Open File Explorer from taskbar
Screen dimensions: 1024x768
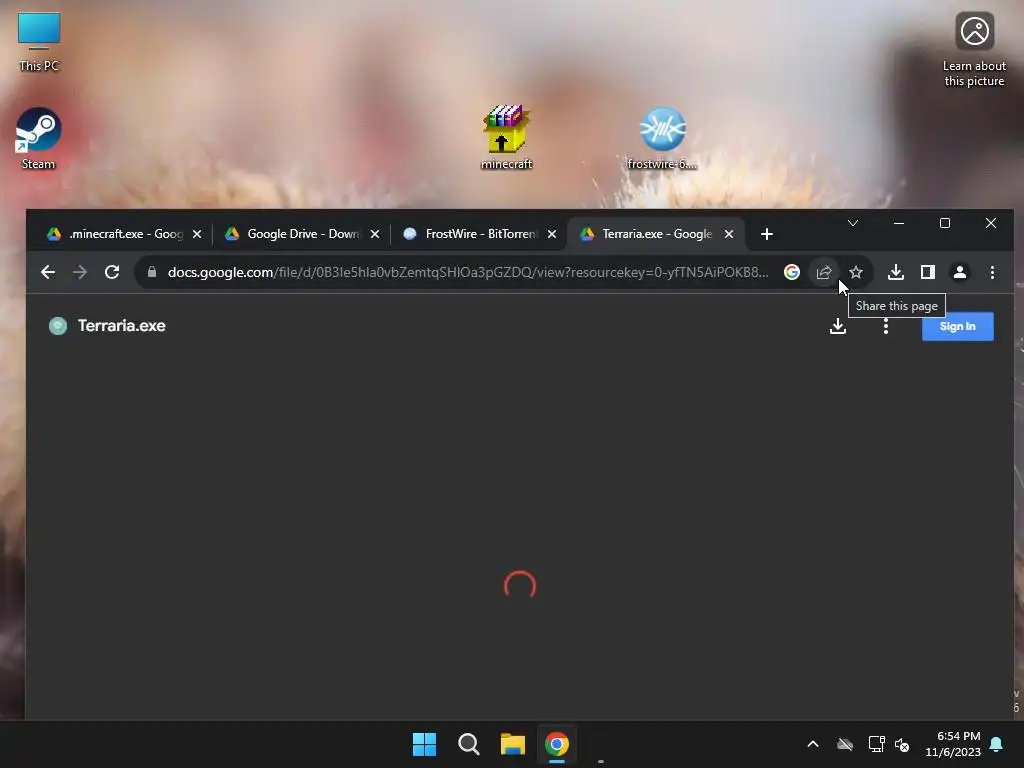tap(513, 744)
